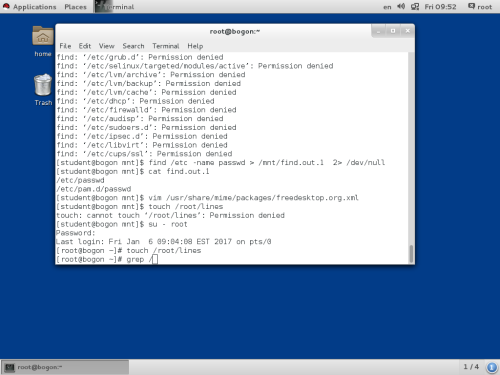Open the volume speaker icon

[401, 6]
